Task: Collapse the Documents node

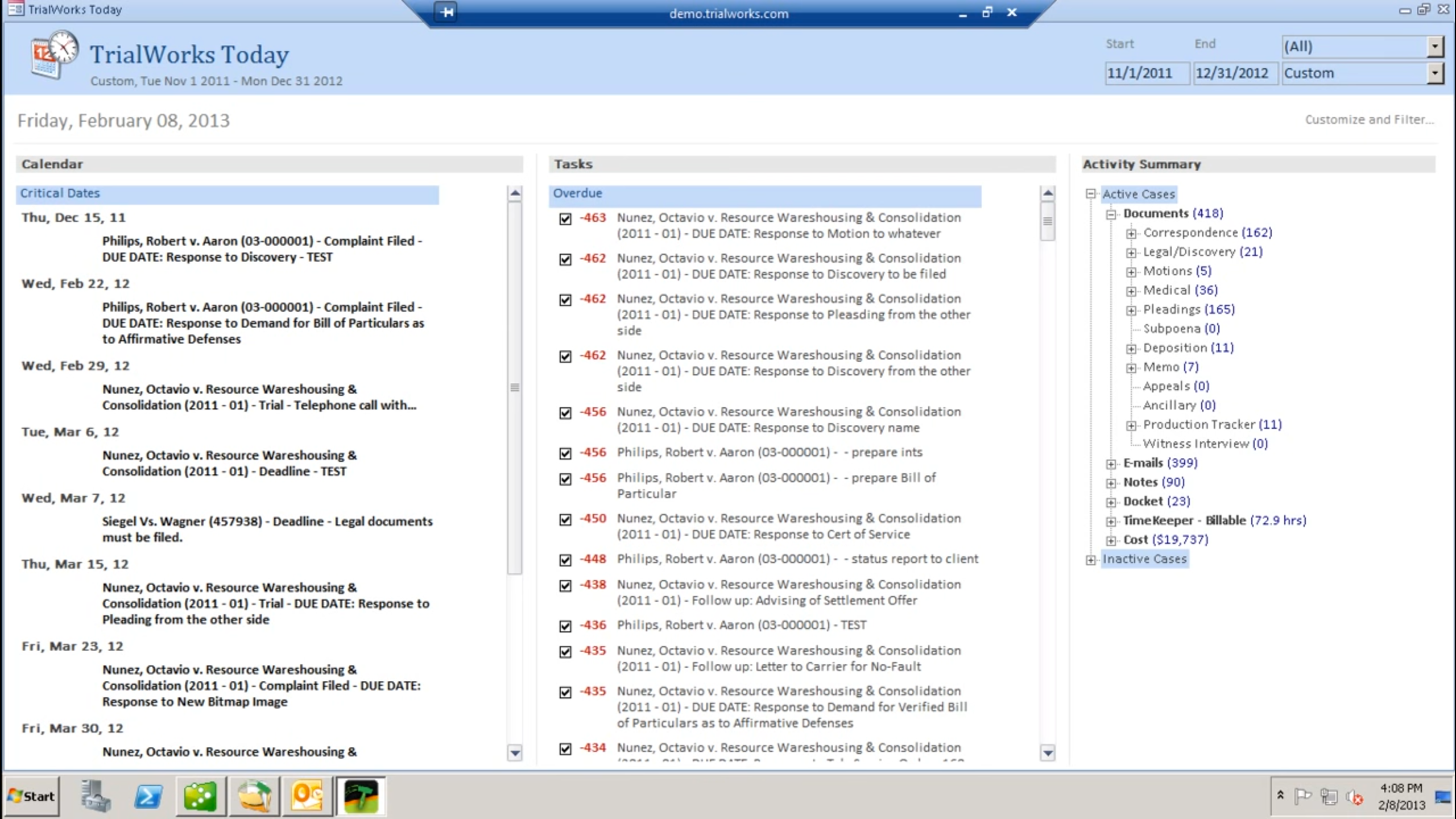Action: (1111, 214)
